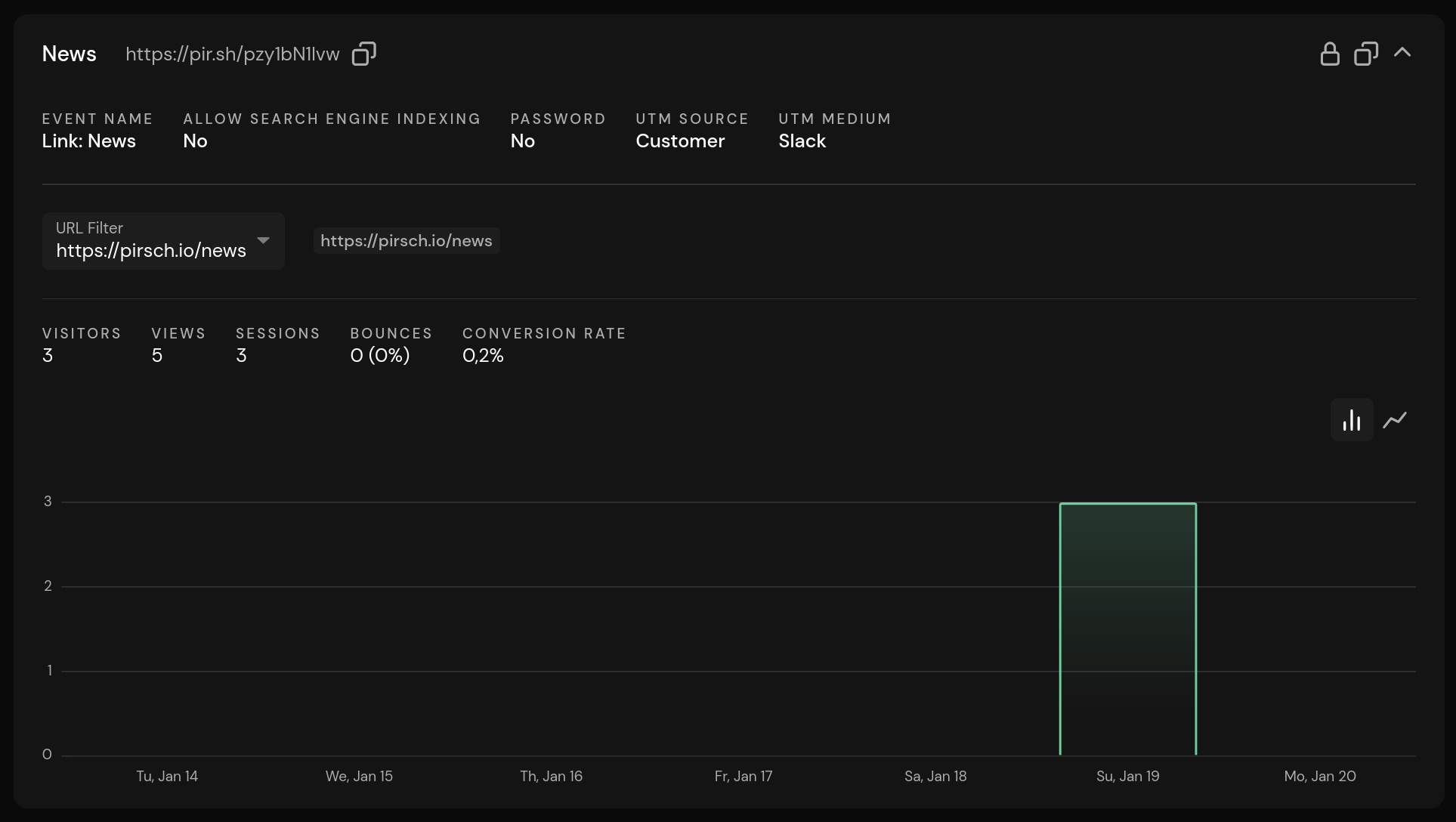The image size is (1456, 822).
Task: Click the Bounces value 0 (0%)
Action: (380, 356)
